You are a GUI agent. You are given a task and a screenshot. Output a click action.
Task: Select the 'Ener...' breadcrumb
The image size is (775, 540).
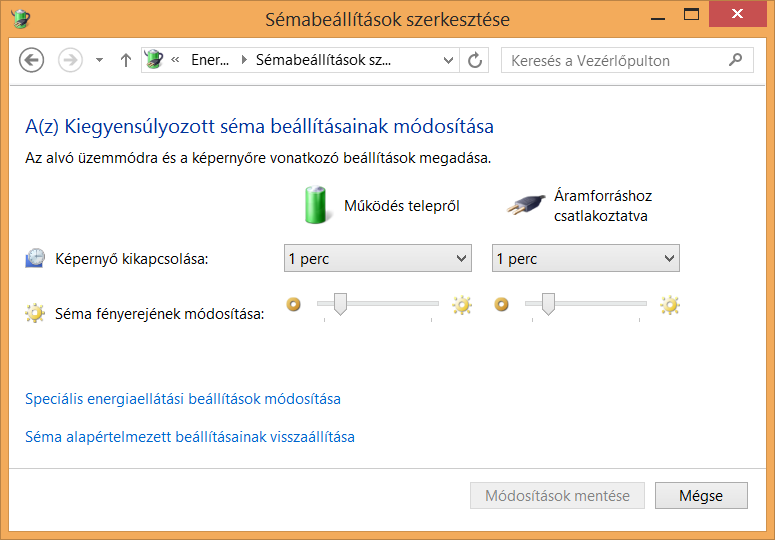[210, 60]
